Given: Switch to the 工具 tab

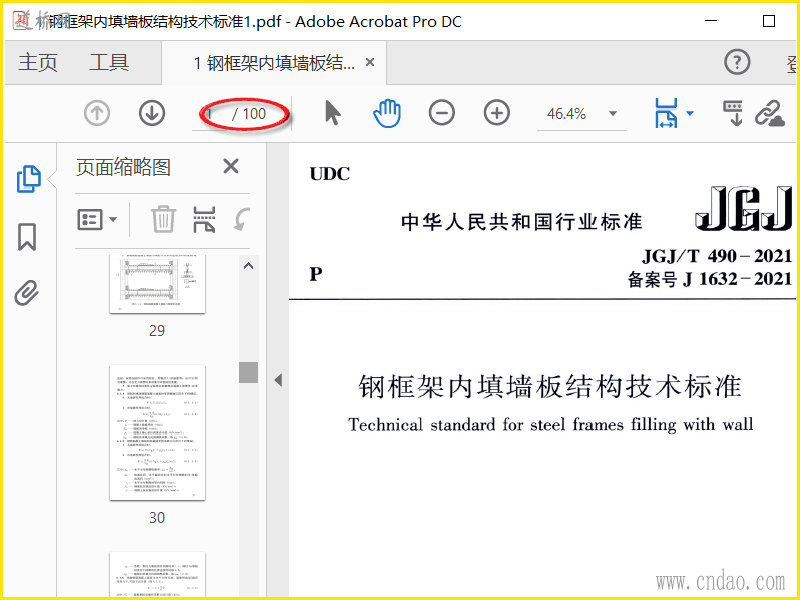Looking at the screenshot, I should pos(109,63).
